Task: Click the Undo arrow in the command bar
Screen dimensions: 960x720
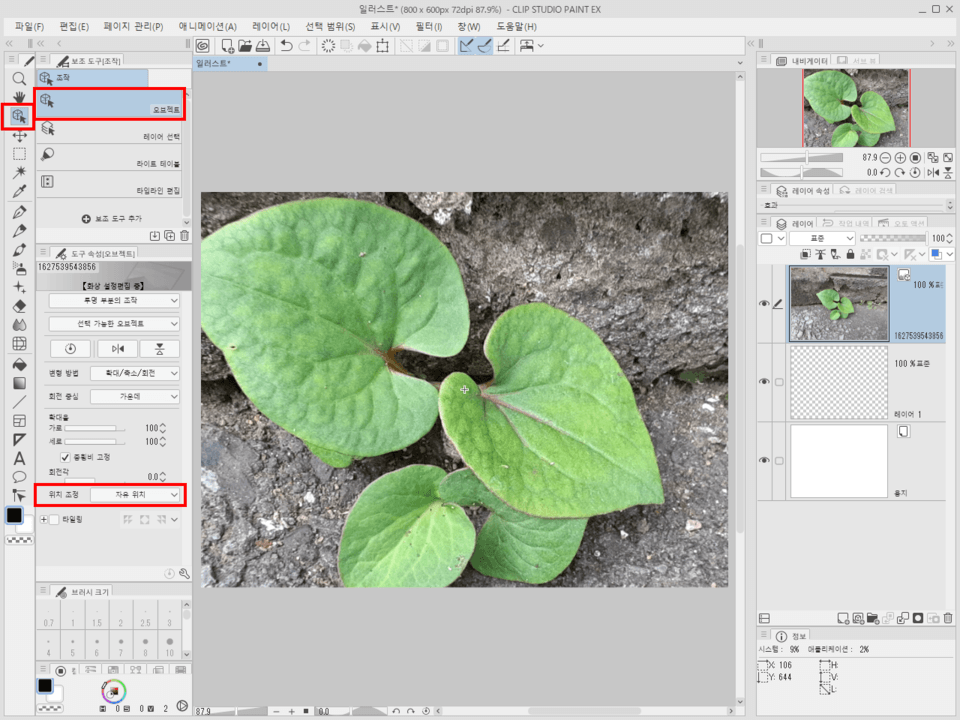Action: click(x=289, y=45)
